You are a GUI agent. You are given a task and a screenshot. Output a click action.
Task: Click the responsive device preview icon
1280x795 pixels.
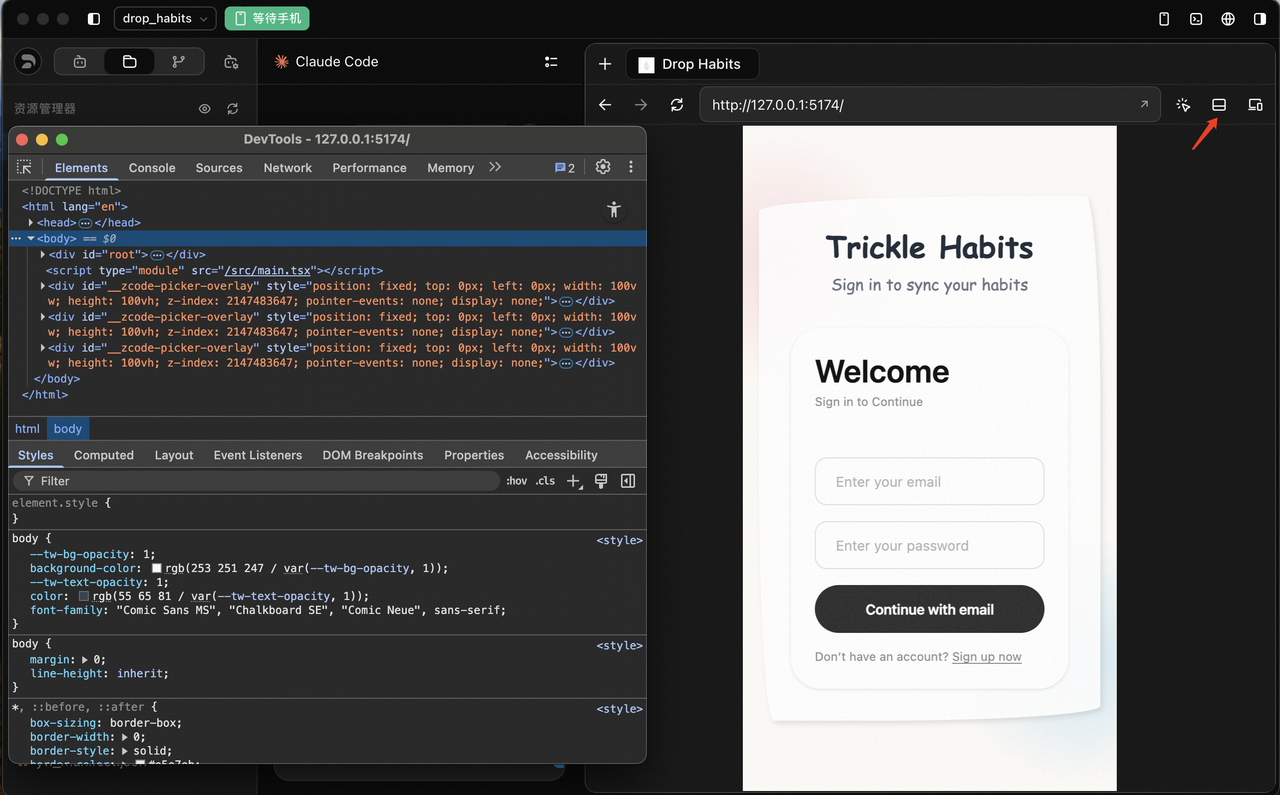click(x=1255, y=105)
